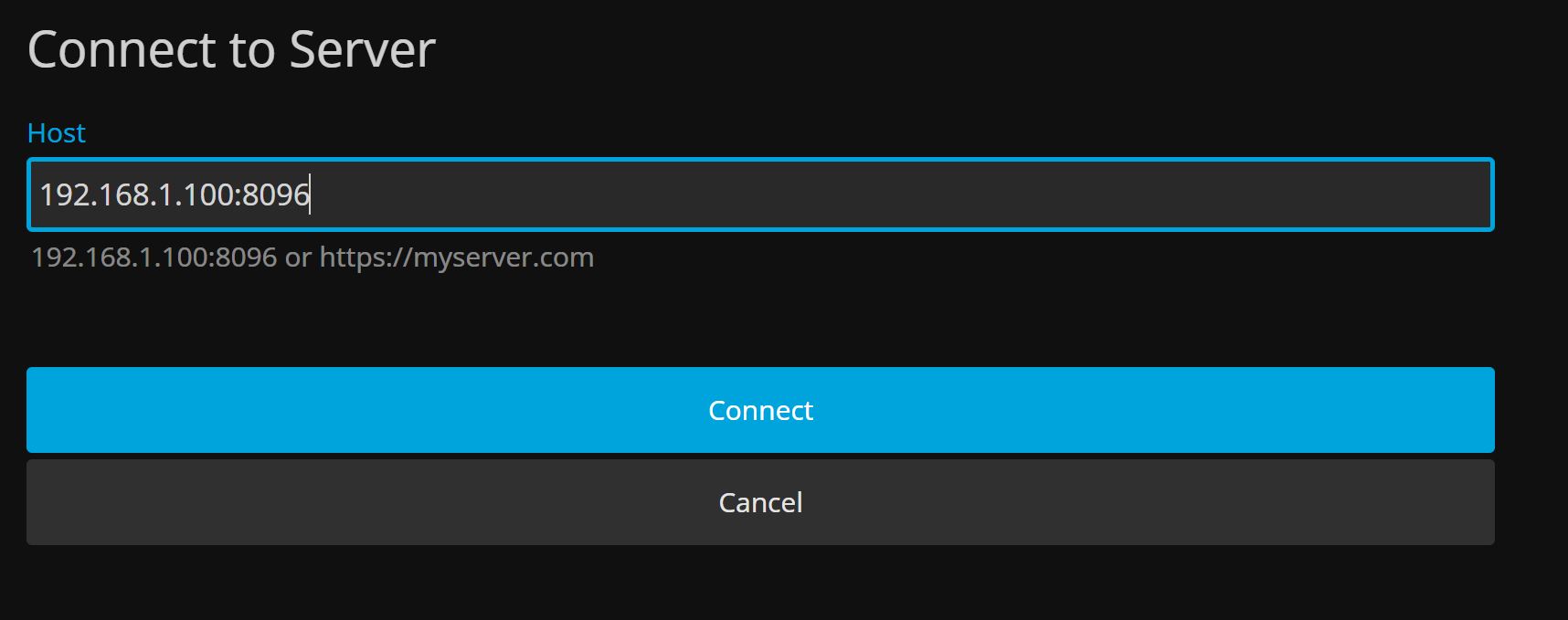Click the Connect button
The width and height of the screenshot is (1568, 620).
[760, 410]
